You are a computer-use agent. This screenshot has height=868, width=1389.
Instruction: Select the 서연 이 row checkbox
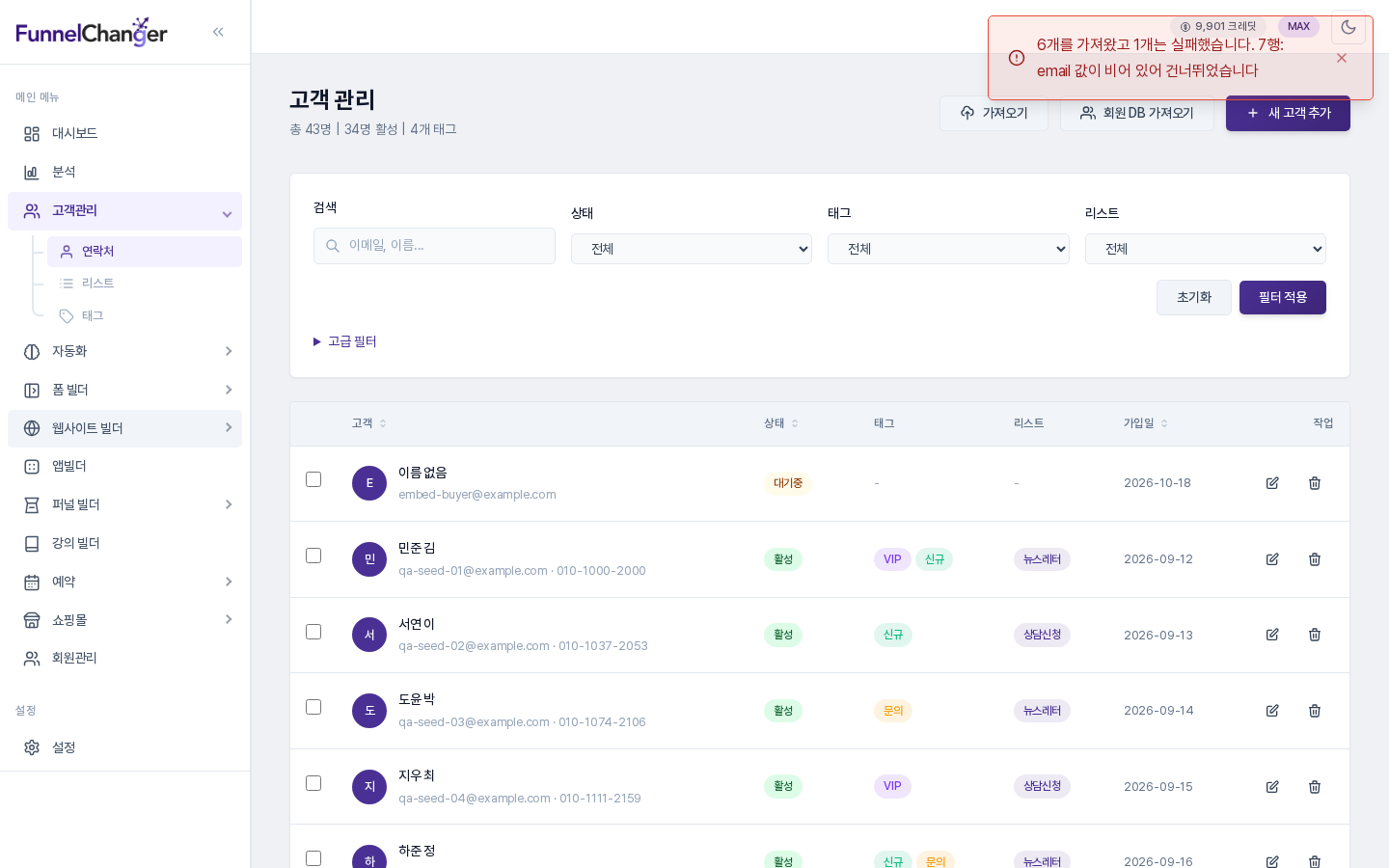pyautogui.click(x=313, y=632)
